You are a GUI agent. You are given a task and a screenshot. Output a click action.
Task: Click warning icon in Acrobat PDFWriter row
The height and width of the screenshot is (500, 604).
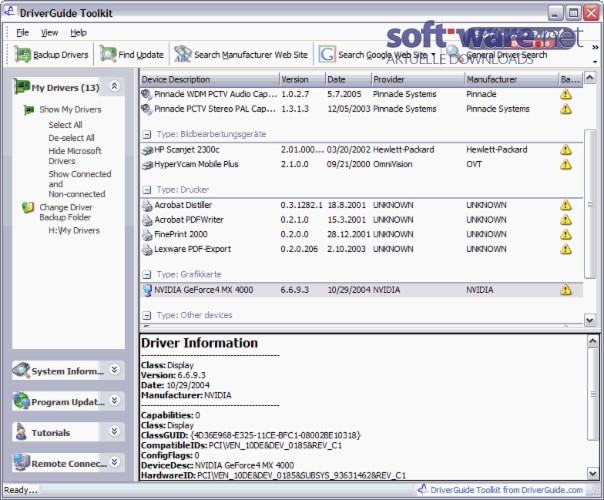tap(565, 220)
